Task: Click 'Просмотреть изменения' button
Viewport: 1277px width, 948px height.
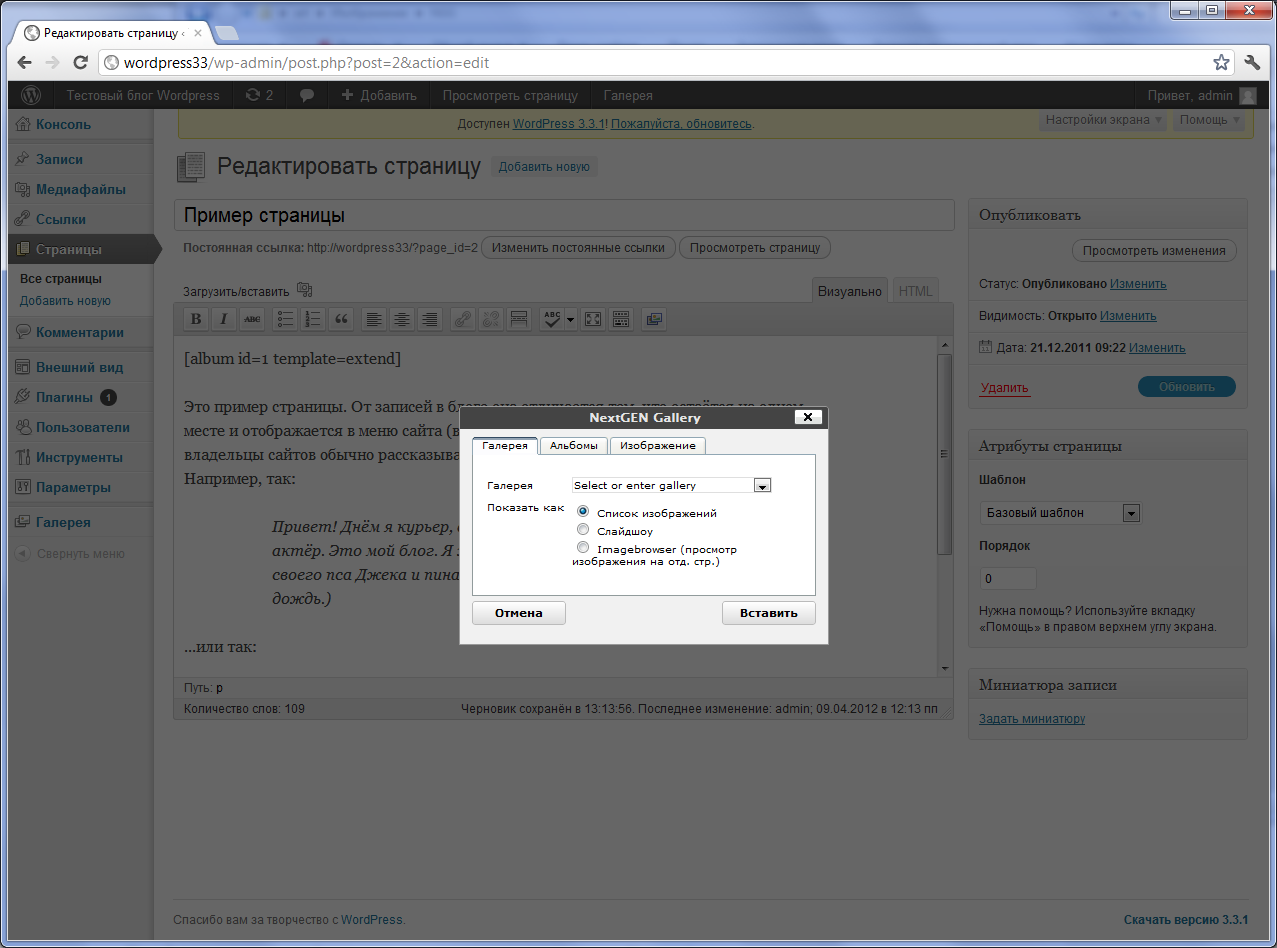Action: tap(1154, 251)
